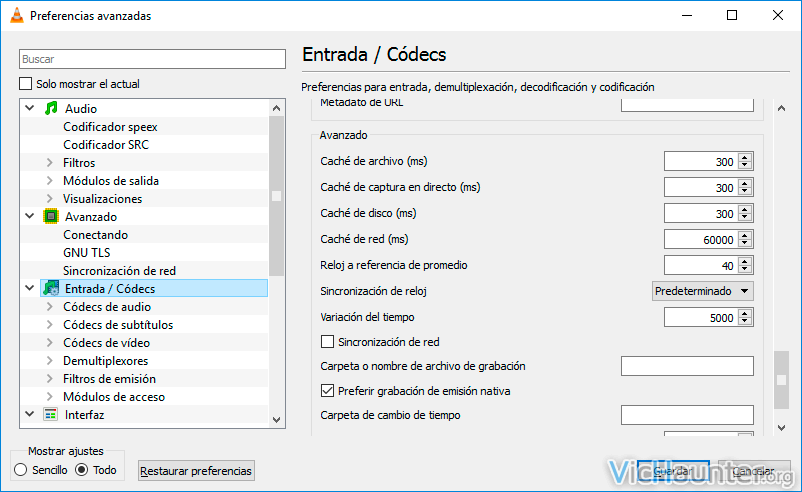The height and width of the screenshot is (492, 802).
Task: Toggle Solo mostrar el actual checkbox
Action: (26, 83)
